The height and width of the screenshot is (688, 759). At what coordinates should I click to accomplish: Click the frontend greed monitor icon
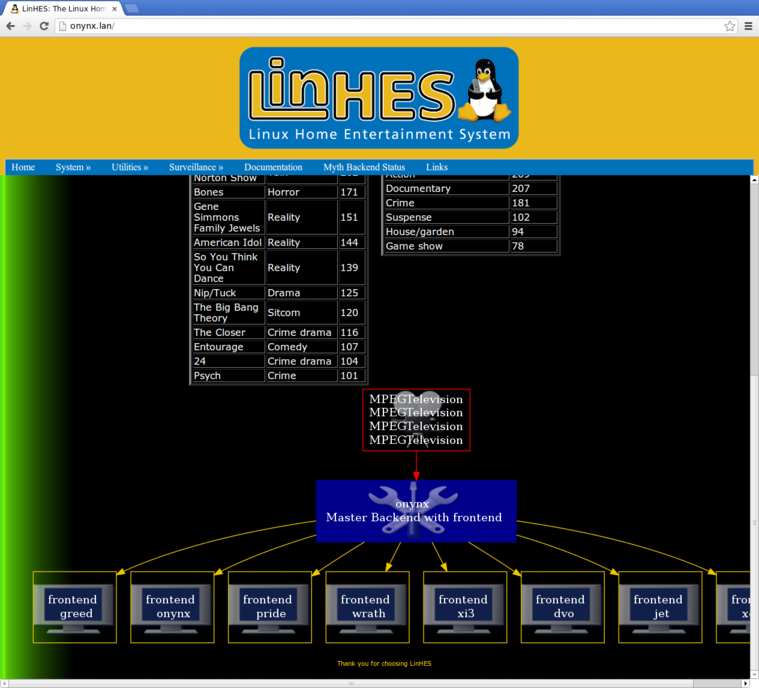[x=75, y=607]
